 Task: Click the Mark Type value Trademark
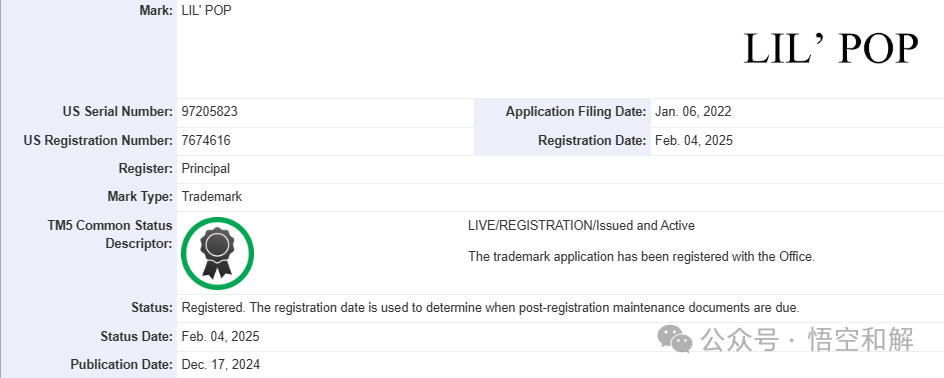[x=212, y=196]
